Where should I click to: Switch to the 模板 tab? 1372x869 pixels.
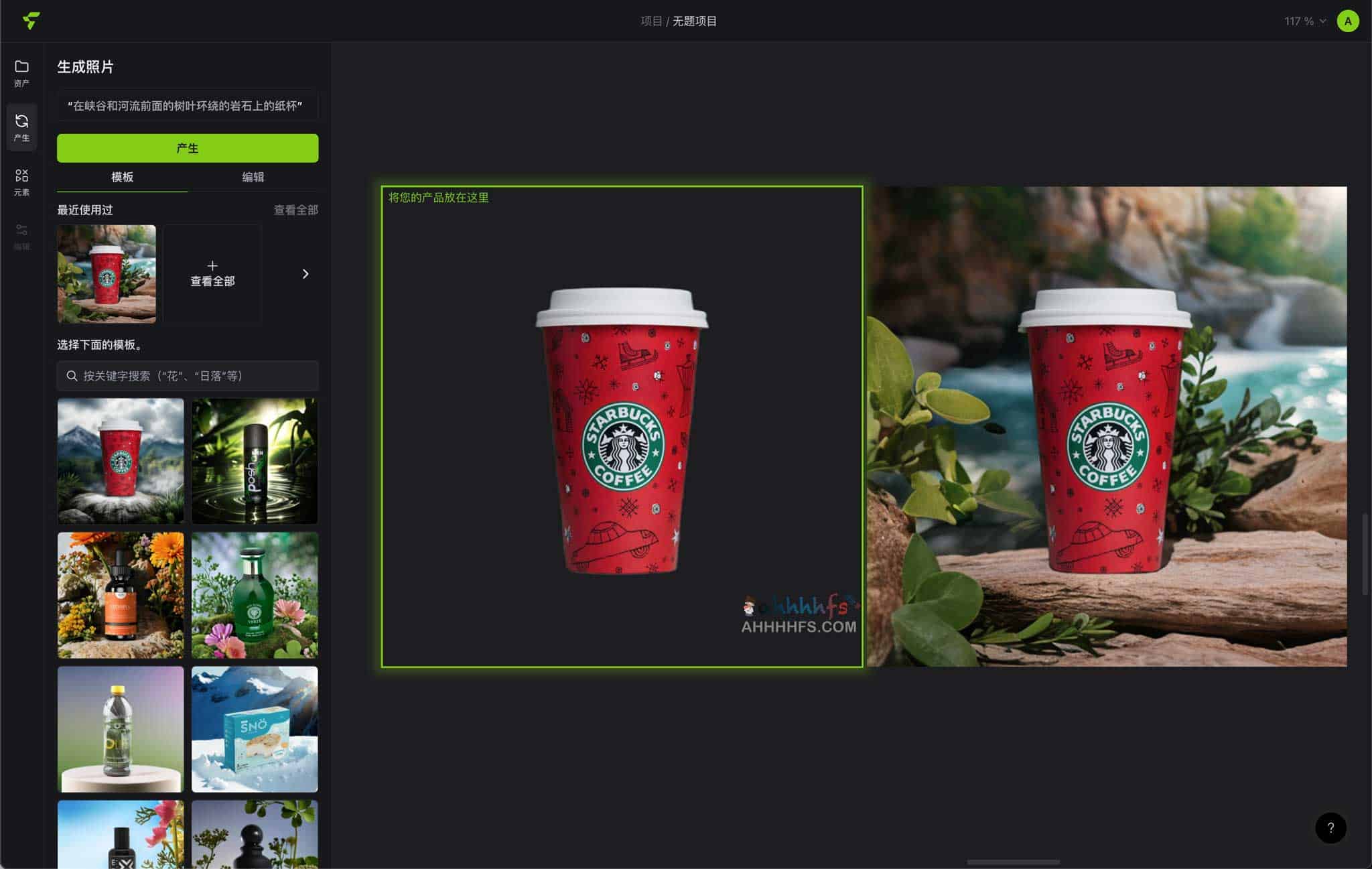[x=122, y=177]
